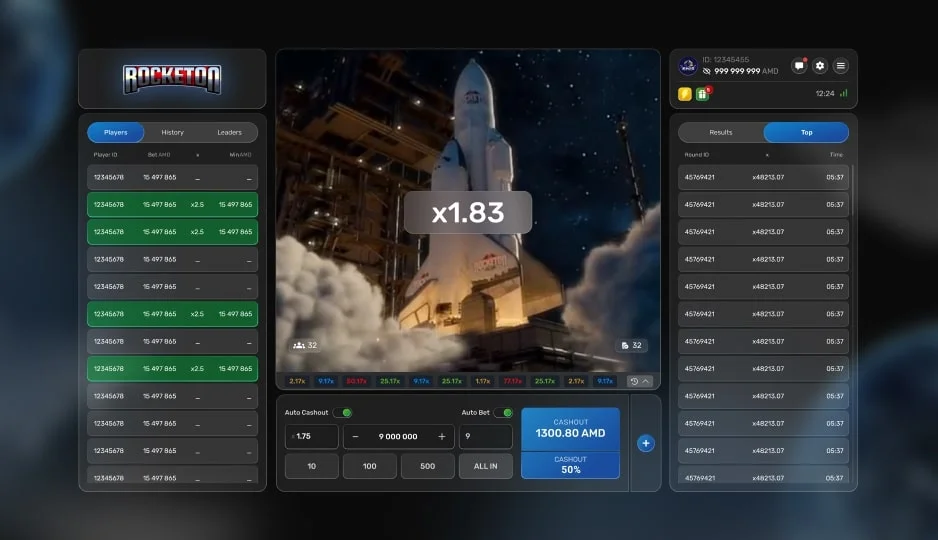Image resolution: width=938 pixels, height=540 pixels.
Task: Click the Time column header
Action: [x=836, y=155]
